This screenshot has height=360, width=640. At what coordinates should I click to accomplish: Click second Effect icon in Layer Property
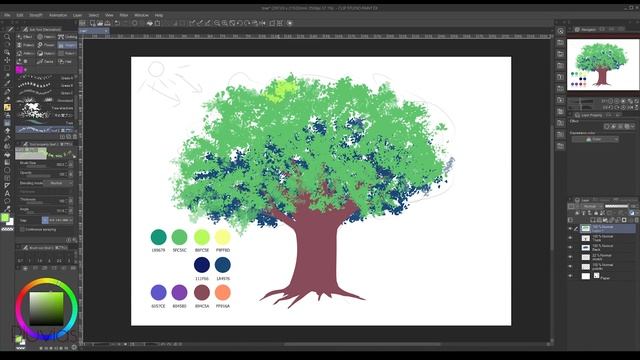point(614,127)
